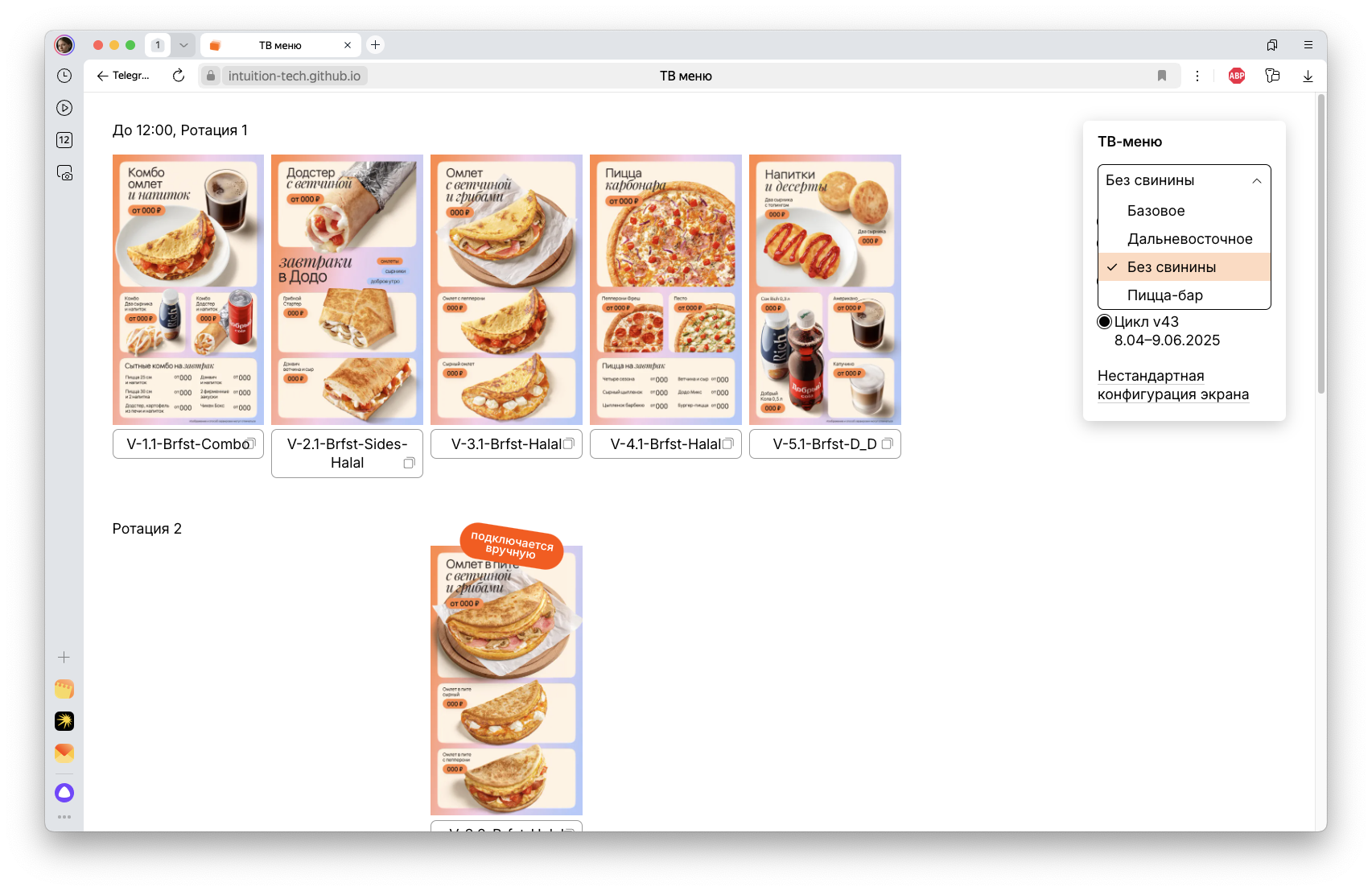The width and height of the screenshot is (1372, 891).
Task: Expand the tab group chevron dropdown
Action: click(183, 45)
